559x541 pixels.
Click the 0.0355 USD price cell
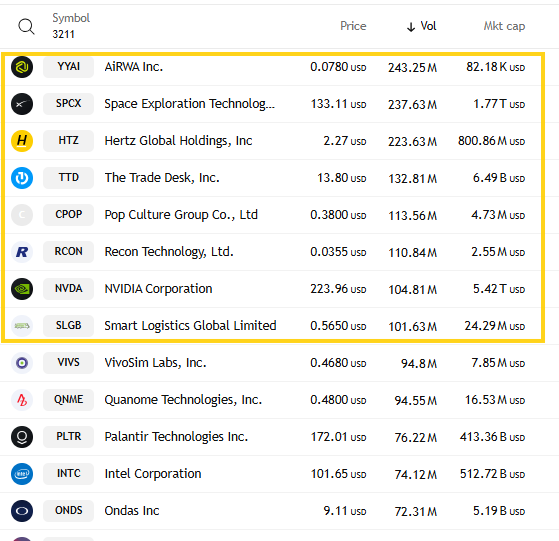tap(338, 252)
